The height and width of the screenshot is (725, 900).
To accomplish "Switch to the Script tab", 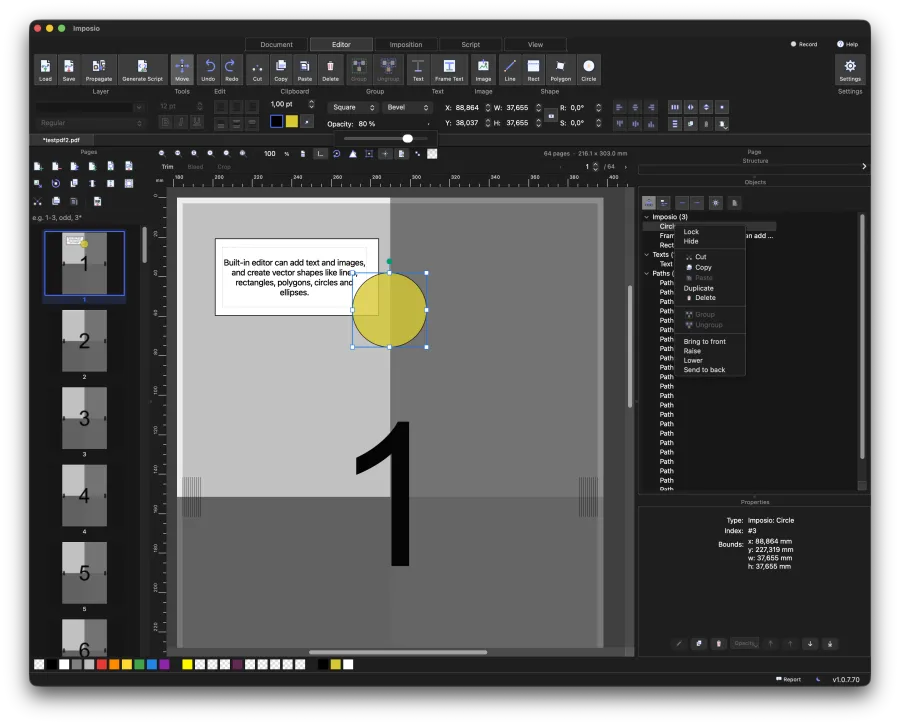I will pos(471,44).
